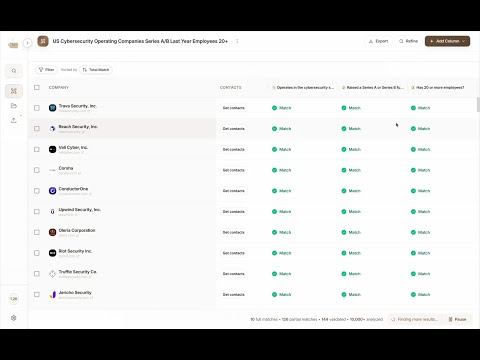Screen dimensions: 480x360
Task: Check the Truffle Security Co. row checkbox
Action: 37,274
